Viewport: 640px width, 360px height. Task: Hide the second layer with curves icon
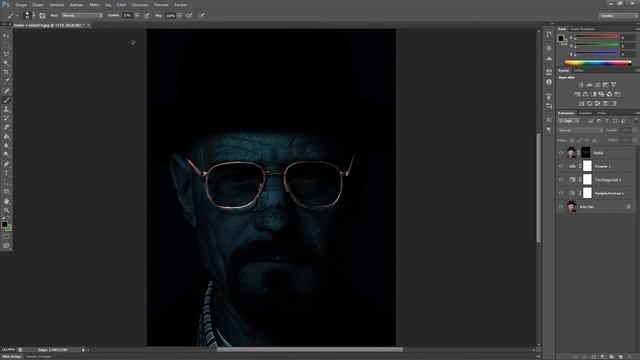pyautogui.click(x=561, y=166)
